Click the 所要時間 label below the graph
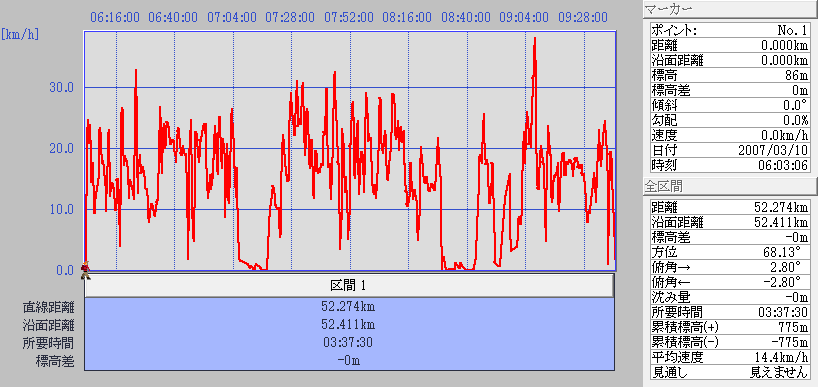This screenshot has height=387, width=818. point(48,343)
